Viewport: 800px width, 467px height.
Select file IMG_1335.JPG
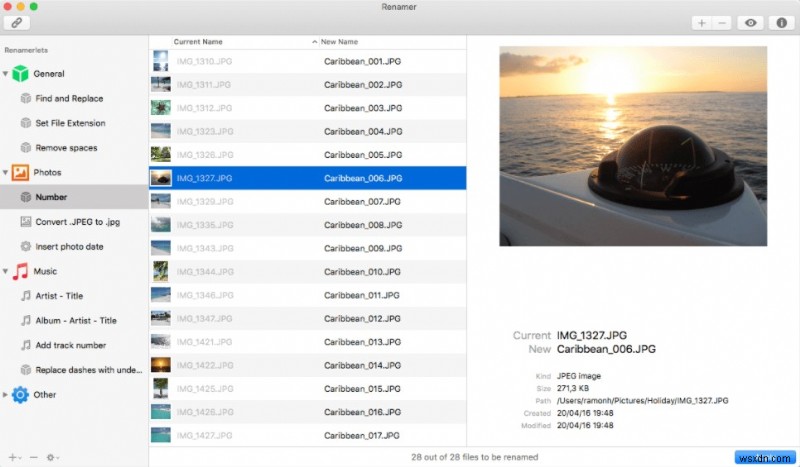pyautogui.click(x=205, y=225)
